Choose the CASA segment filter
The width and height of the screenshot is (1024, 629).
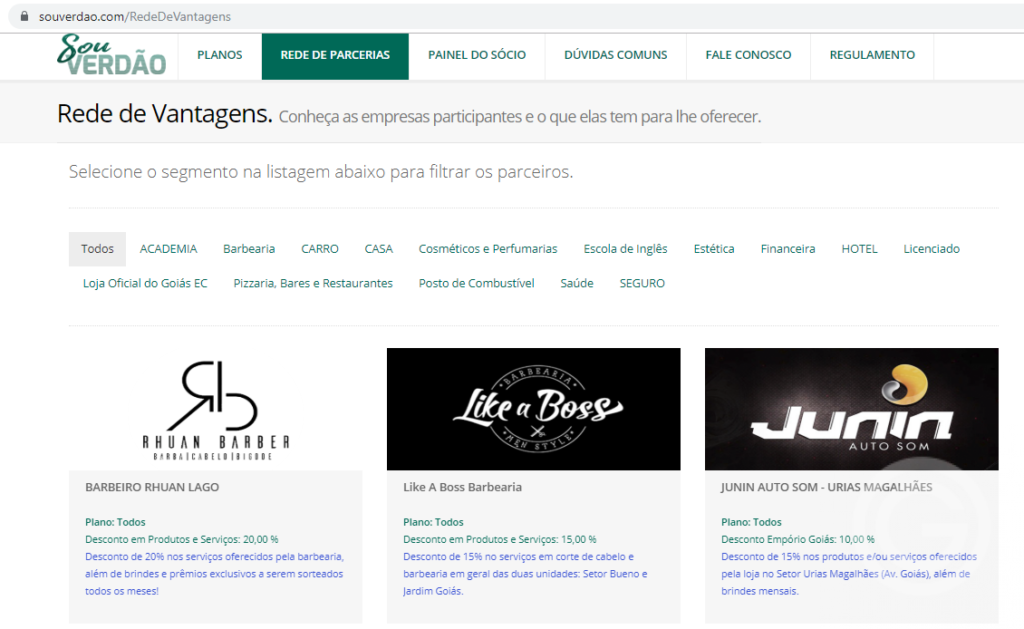coord(379,249)
